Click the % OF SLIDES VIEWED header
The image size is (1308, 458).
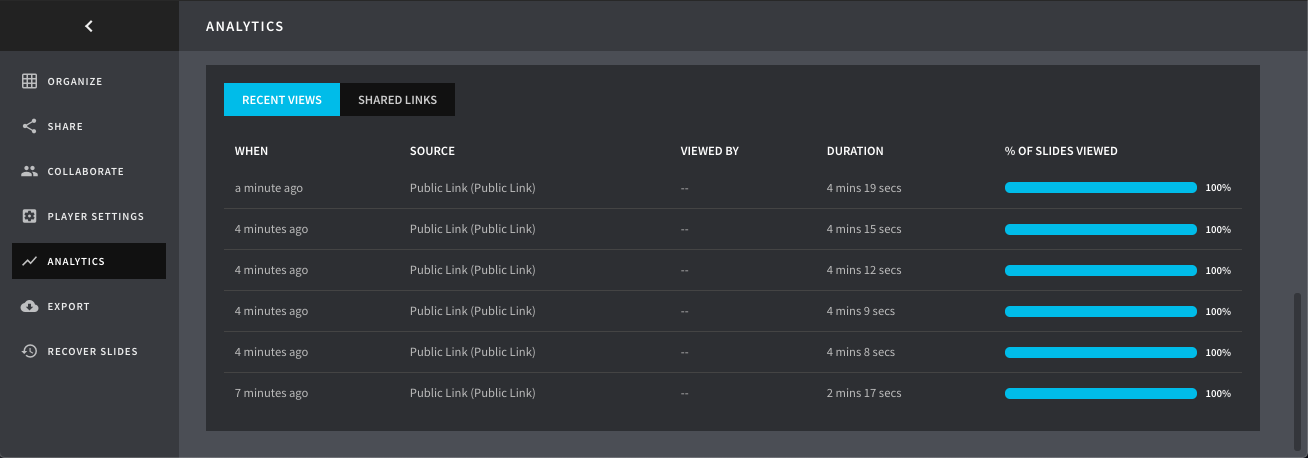point(1061,151)
